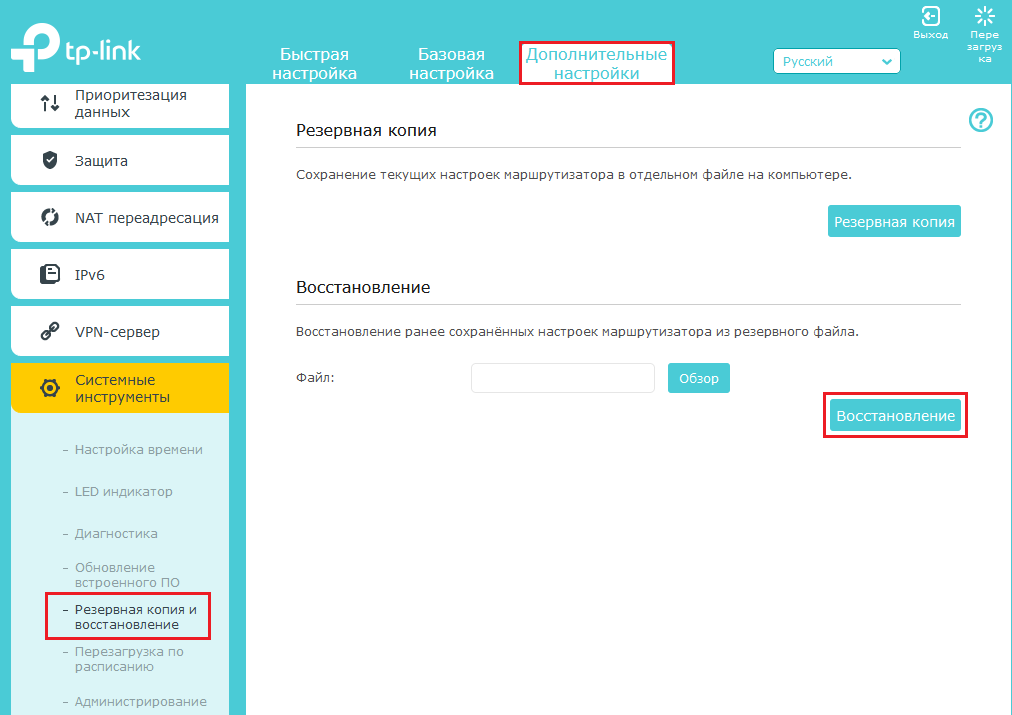Open the VPN-сервер menu section
The image size is (1012, 715).
pos(120,331)
